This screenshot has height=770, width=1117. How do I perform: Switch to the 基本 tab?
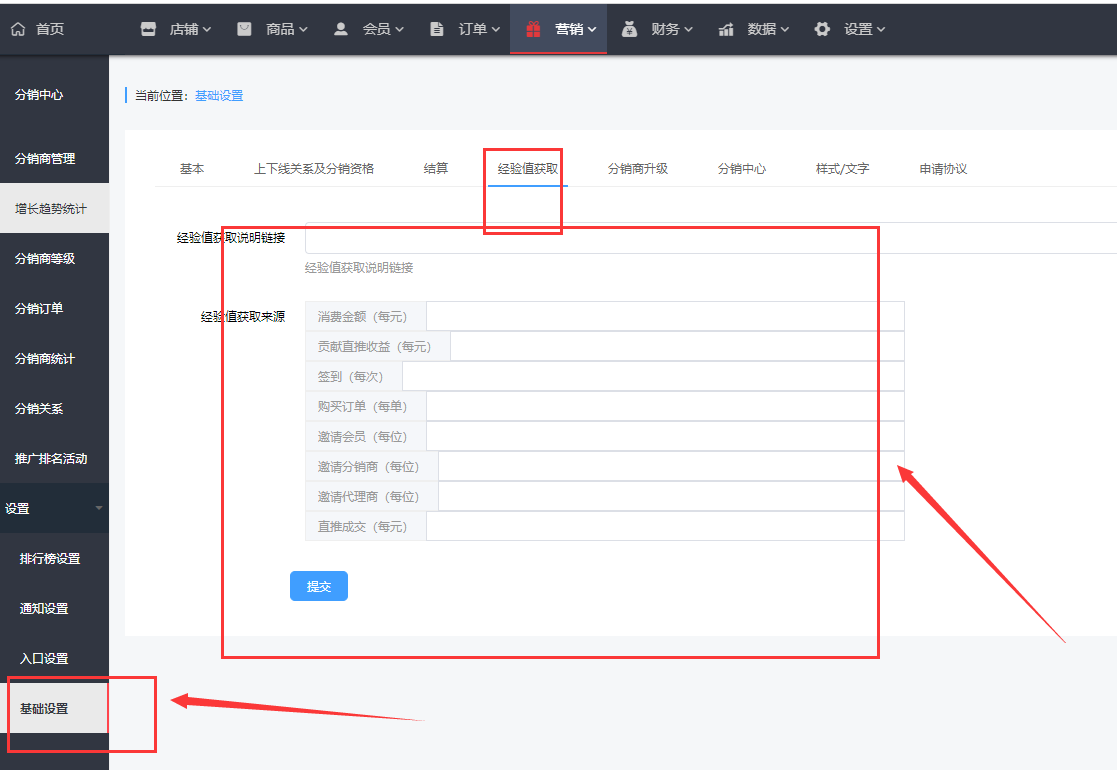coord(192,169)
